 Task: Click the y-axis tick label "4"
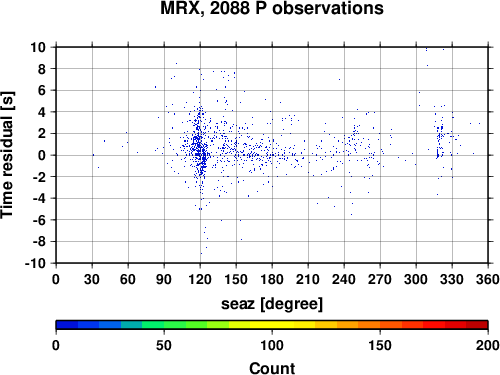[42, 112]
